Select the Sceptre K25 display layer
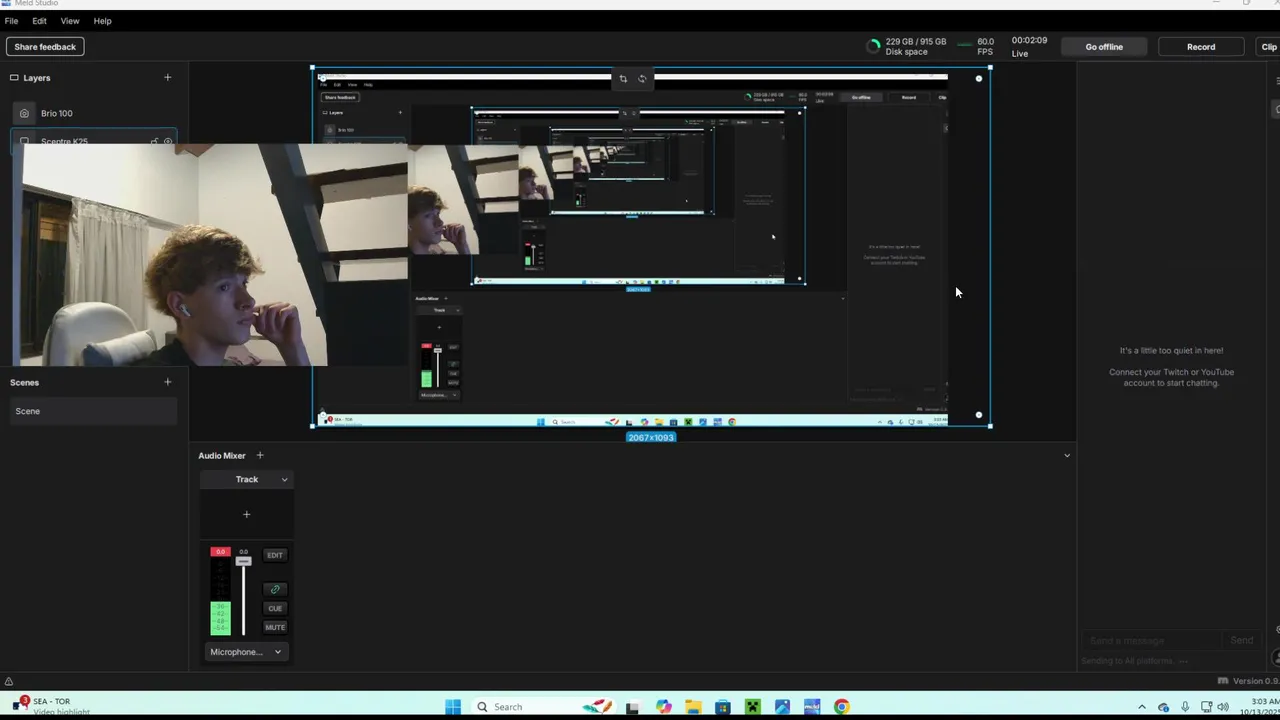 tap(94, 138)
